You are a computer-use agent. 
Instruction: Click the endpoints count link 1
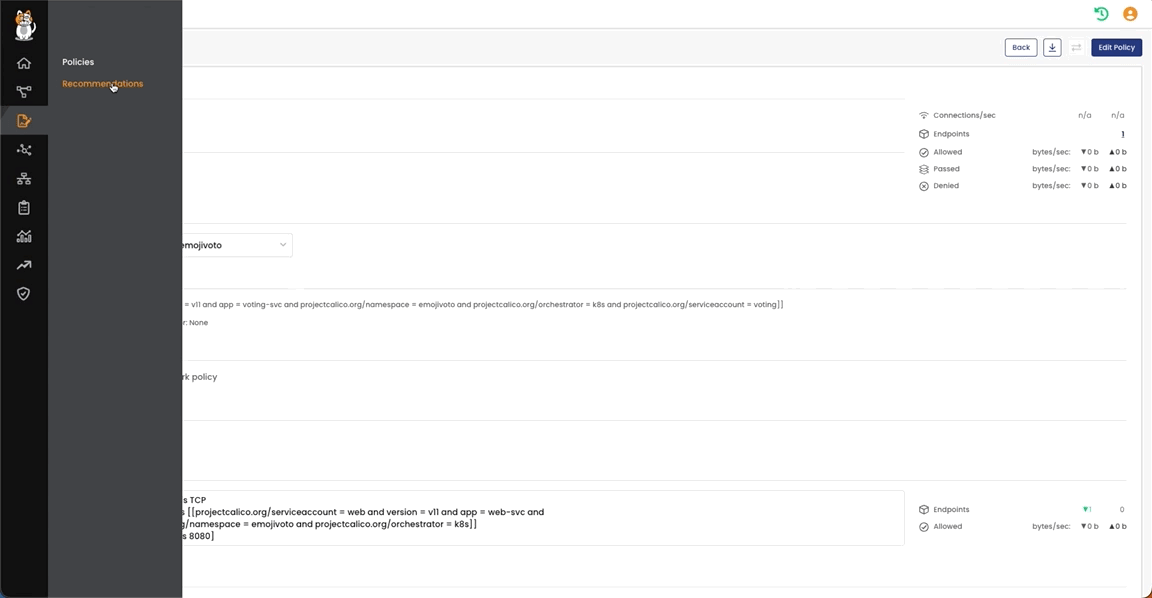tap(1123, 134)
